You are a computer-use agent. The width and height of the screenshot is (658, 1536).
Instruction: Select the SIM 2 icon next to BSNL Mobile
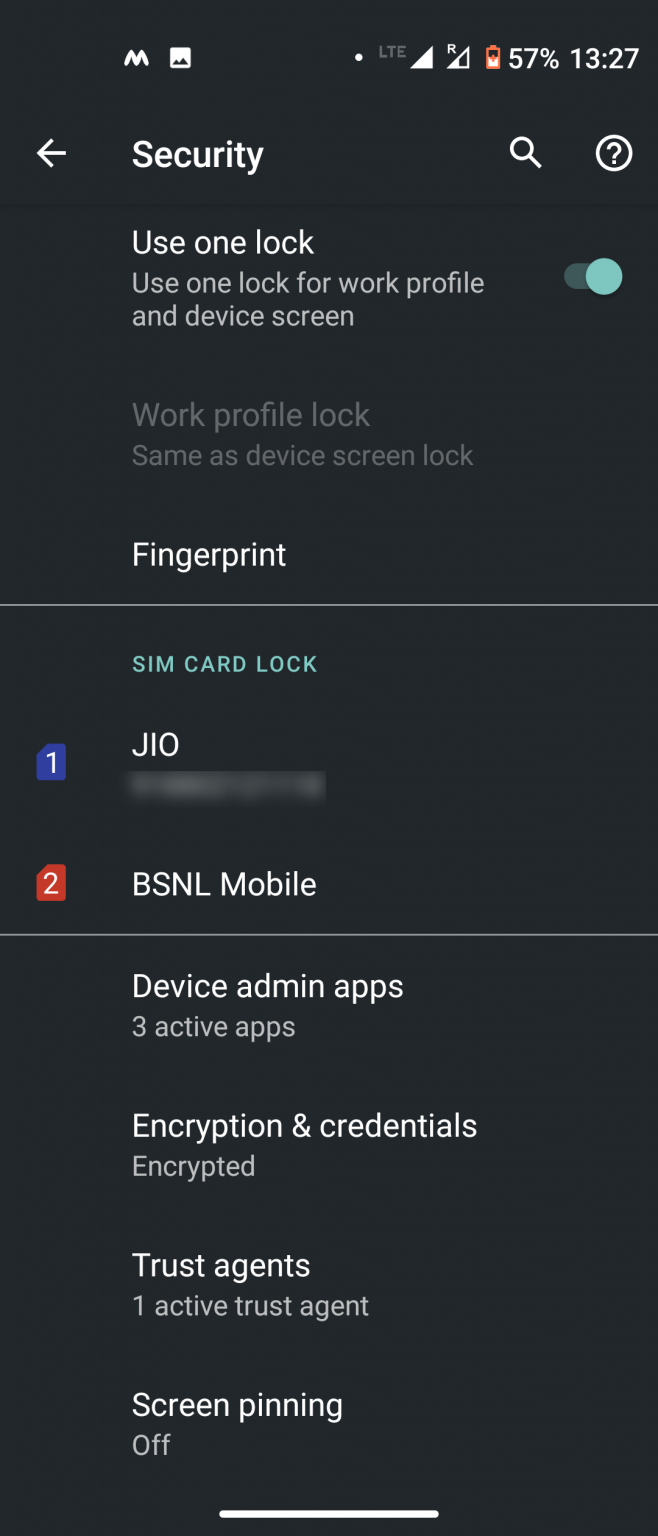[x=51, y=883]
